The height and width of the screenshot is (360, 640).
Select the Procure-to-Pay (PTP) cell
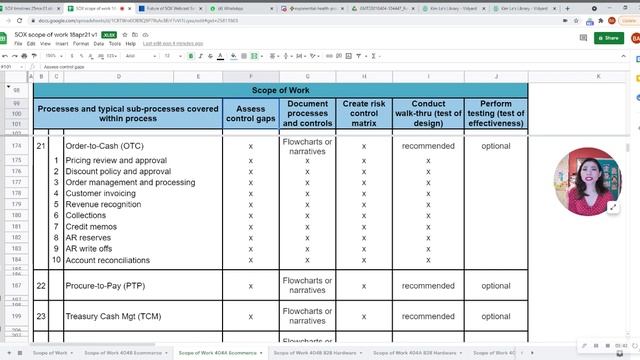pyautogui.click(x=143, y=286)
